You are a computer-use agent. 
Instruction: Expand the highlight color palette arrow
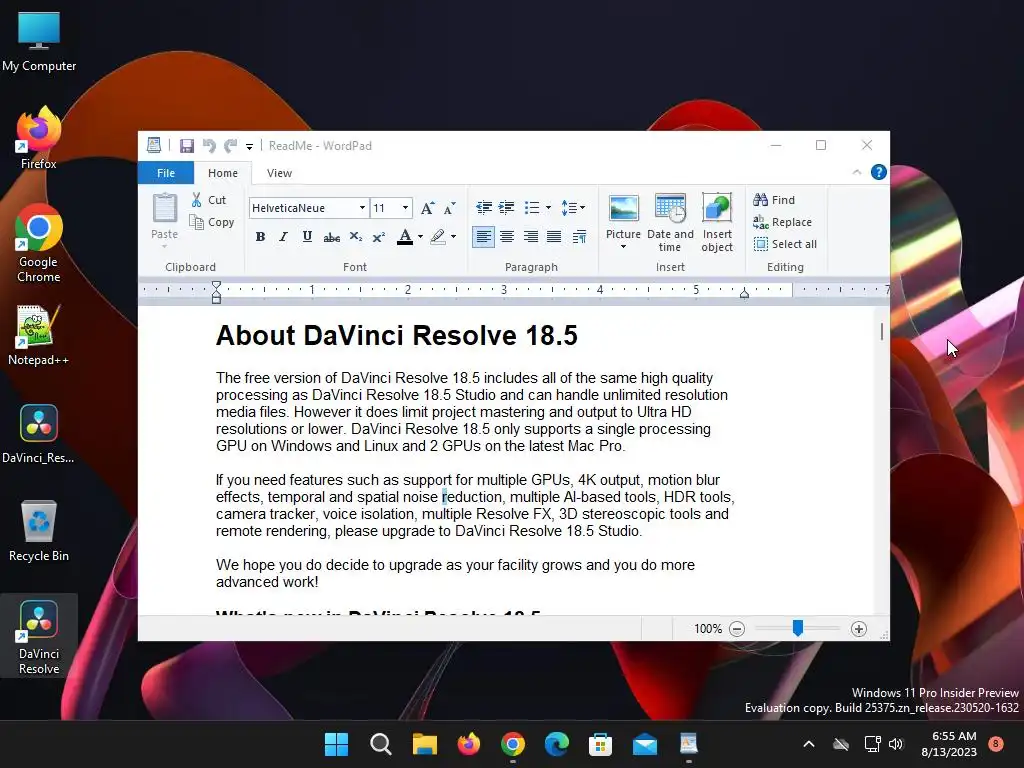point(453,236)
